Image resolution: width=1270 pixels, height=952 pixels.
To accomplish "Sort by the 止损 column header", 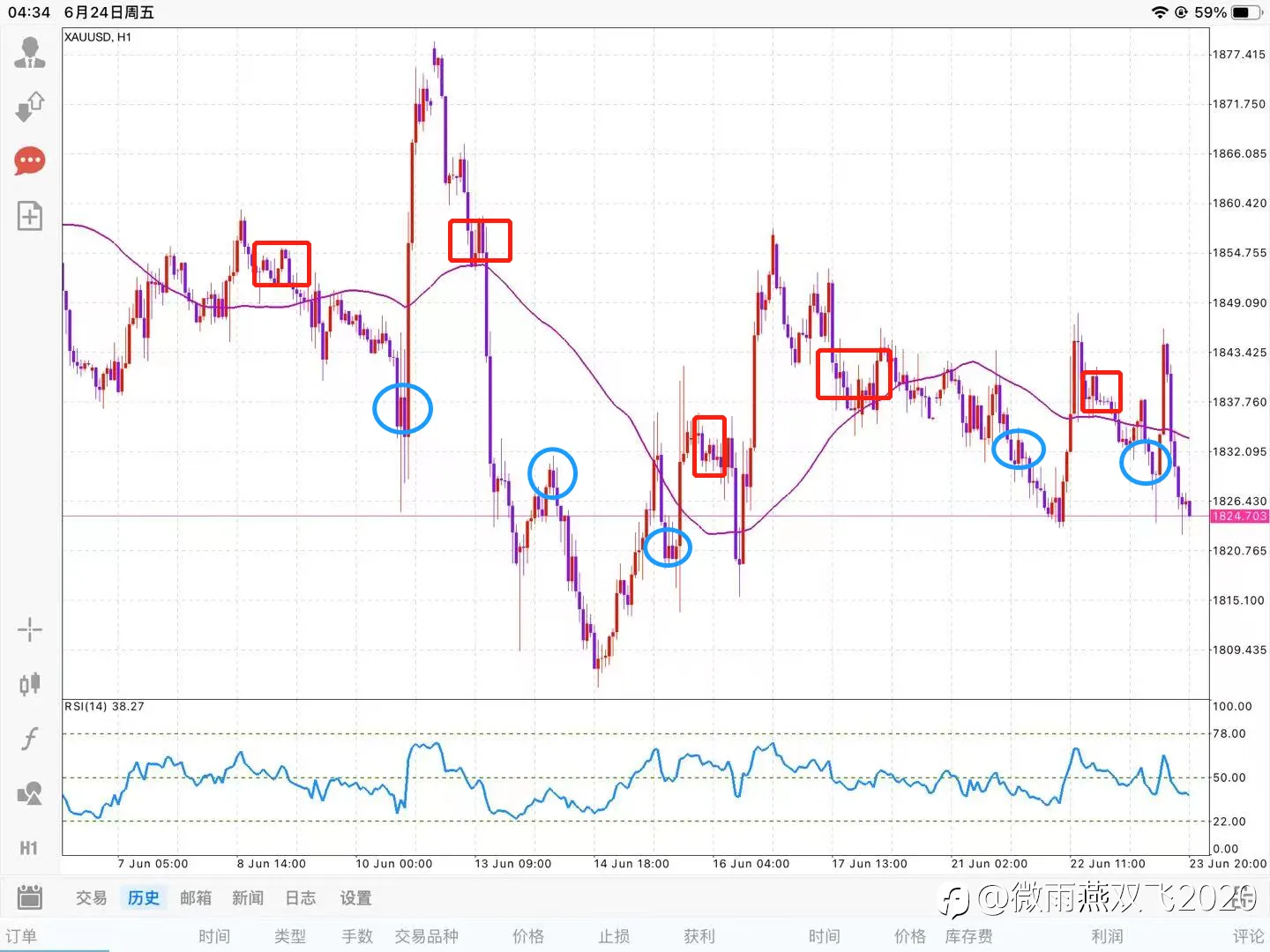I will click(x=614, y=936).
